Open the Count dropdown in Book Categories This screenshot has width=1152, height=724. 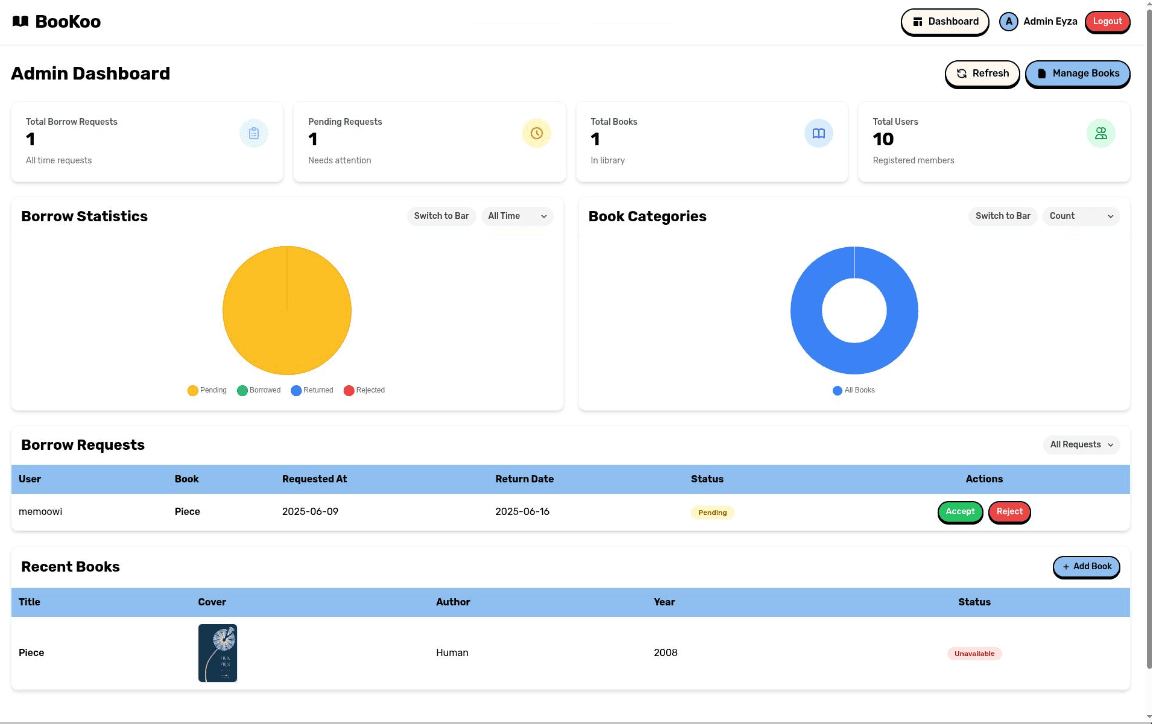click(1081, 216)
